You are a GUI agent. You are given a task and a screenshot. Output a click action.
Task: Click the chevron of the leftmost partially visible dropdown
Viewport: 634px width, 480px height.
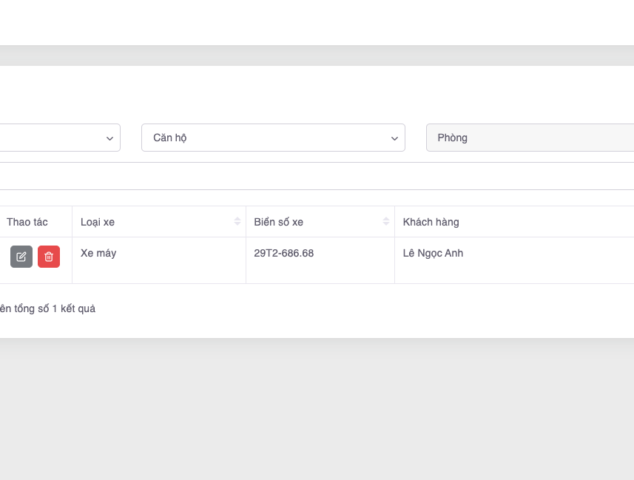[110, 138]
